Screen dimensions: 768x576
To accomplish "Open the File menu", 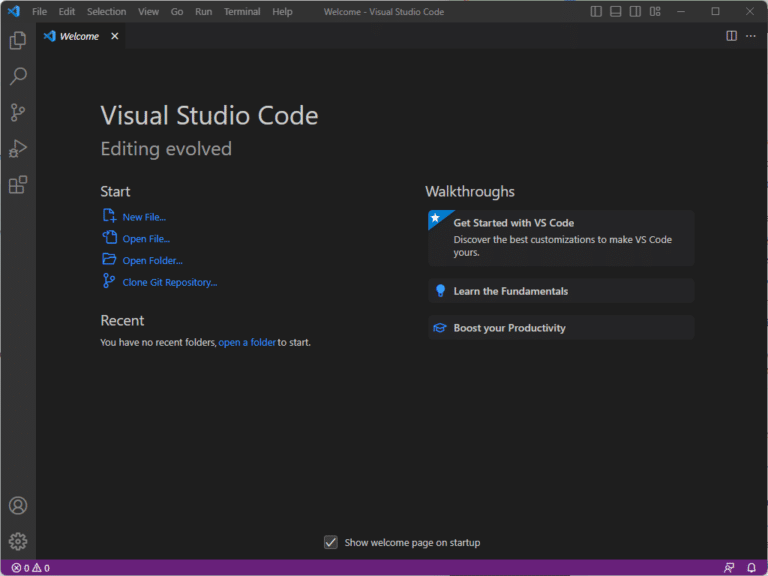I will click(x=40, y=12).
